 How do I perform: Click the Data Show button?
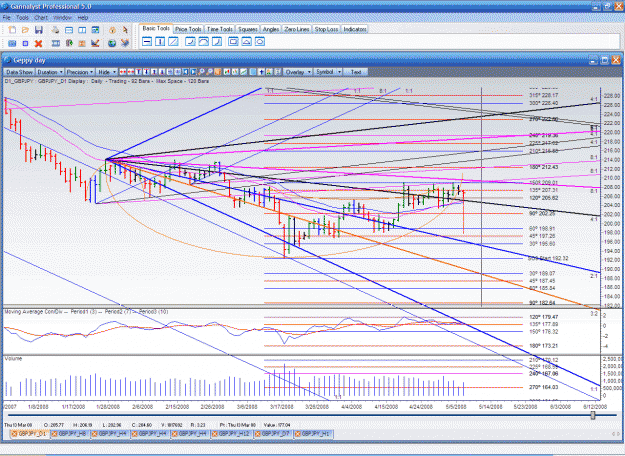point(20,72)
